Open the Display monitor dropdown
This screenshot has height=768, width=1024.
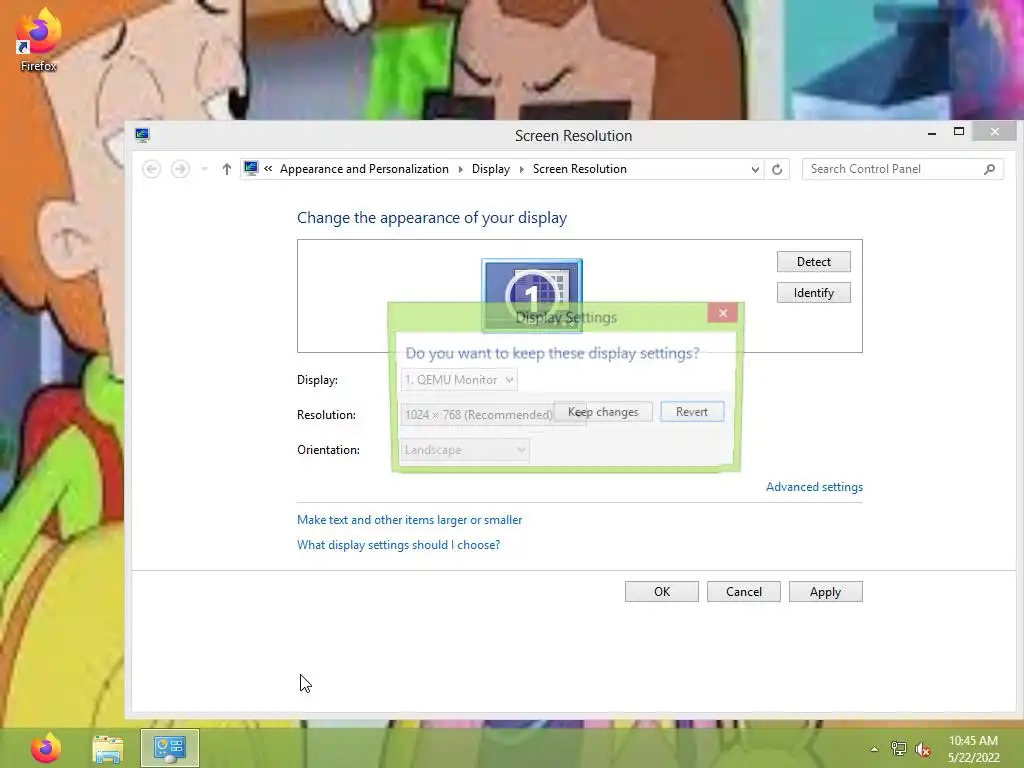tap(459, 380)
